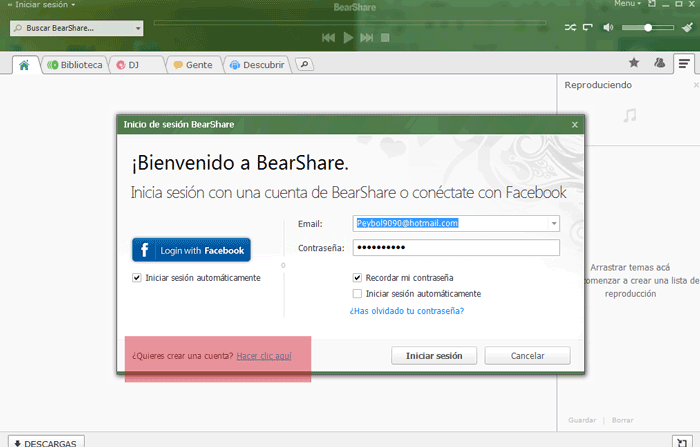Click the bottom-right expand icon

(682, 442)
